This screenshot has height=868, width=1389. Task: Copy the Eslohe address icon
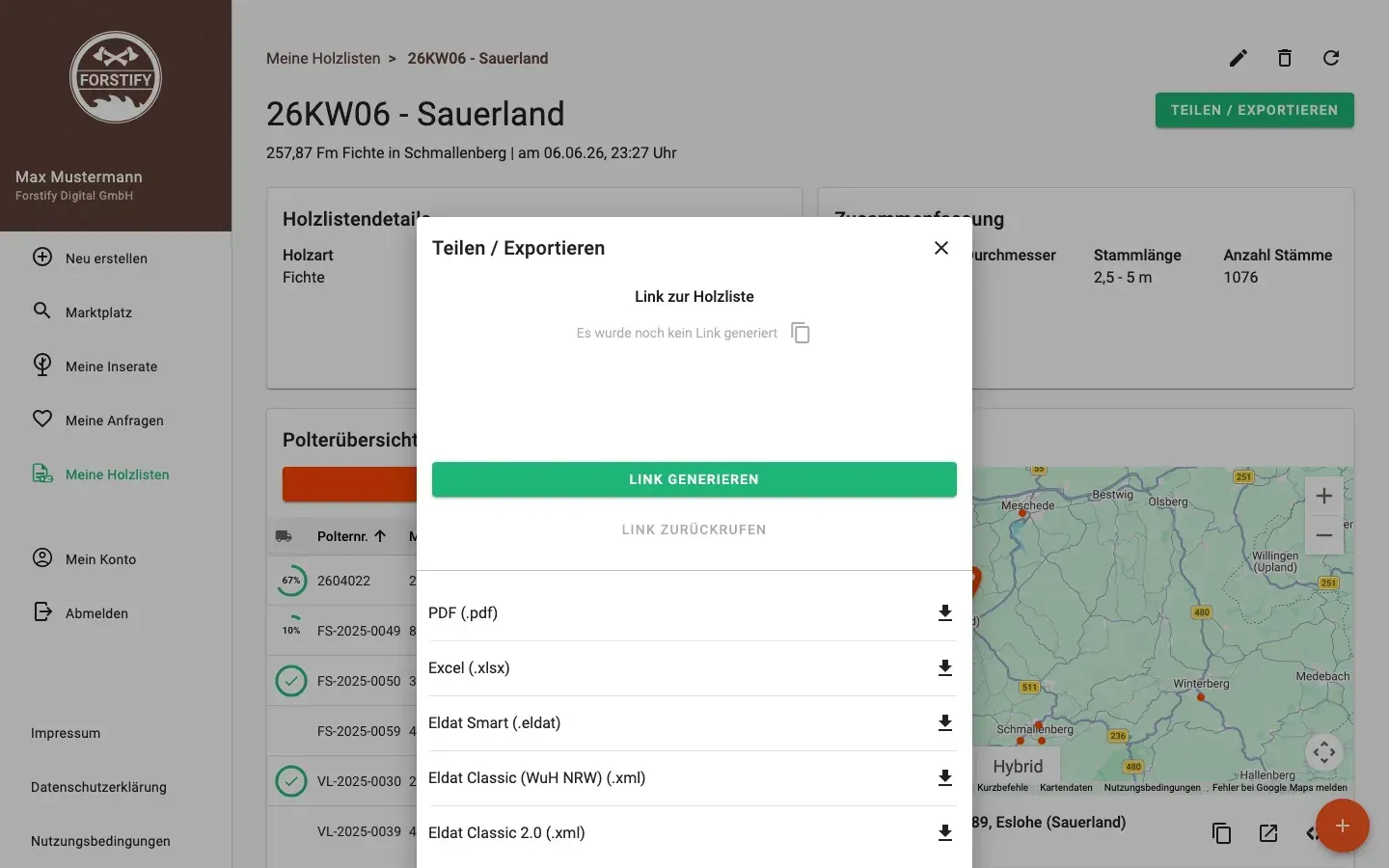coord(1221,833)
